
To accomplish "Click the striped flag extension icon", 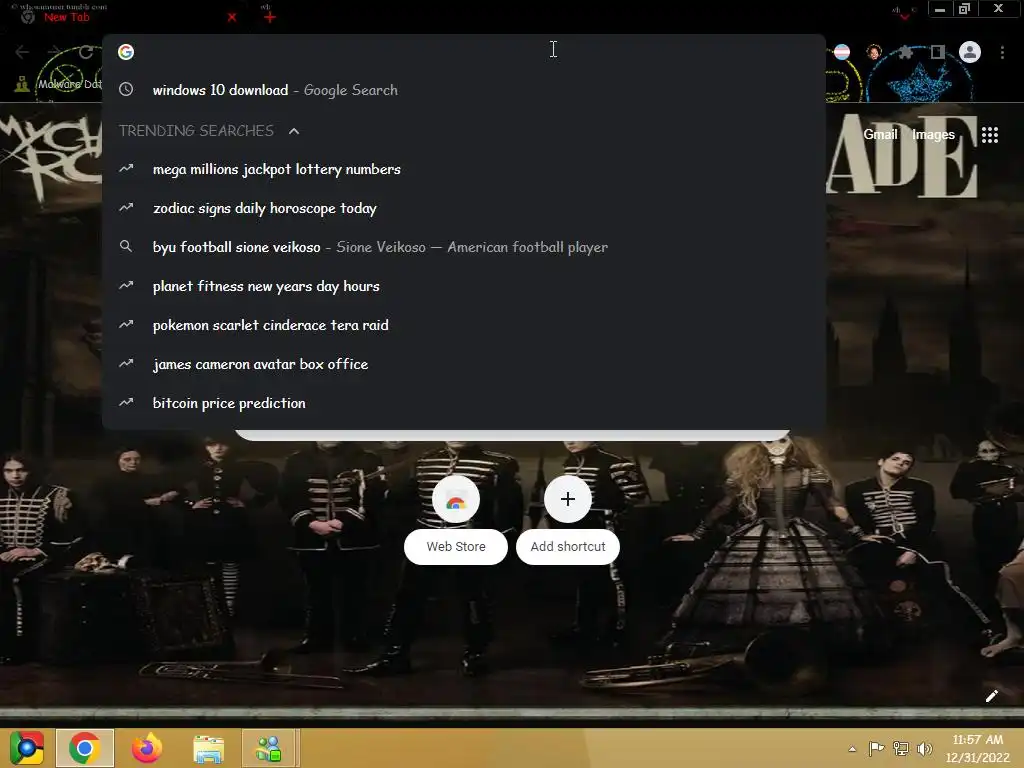I will pos(842,52).
